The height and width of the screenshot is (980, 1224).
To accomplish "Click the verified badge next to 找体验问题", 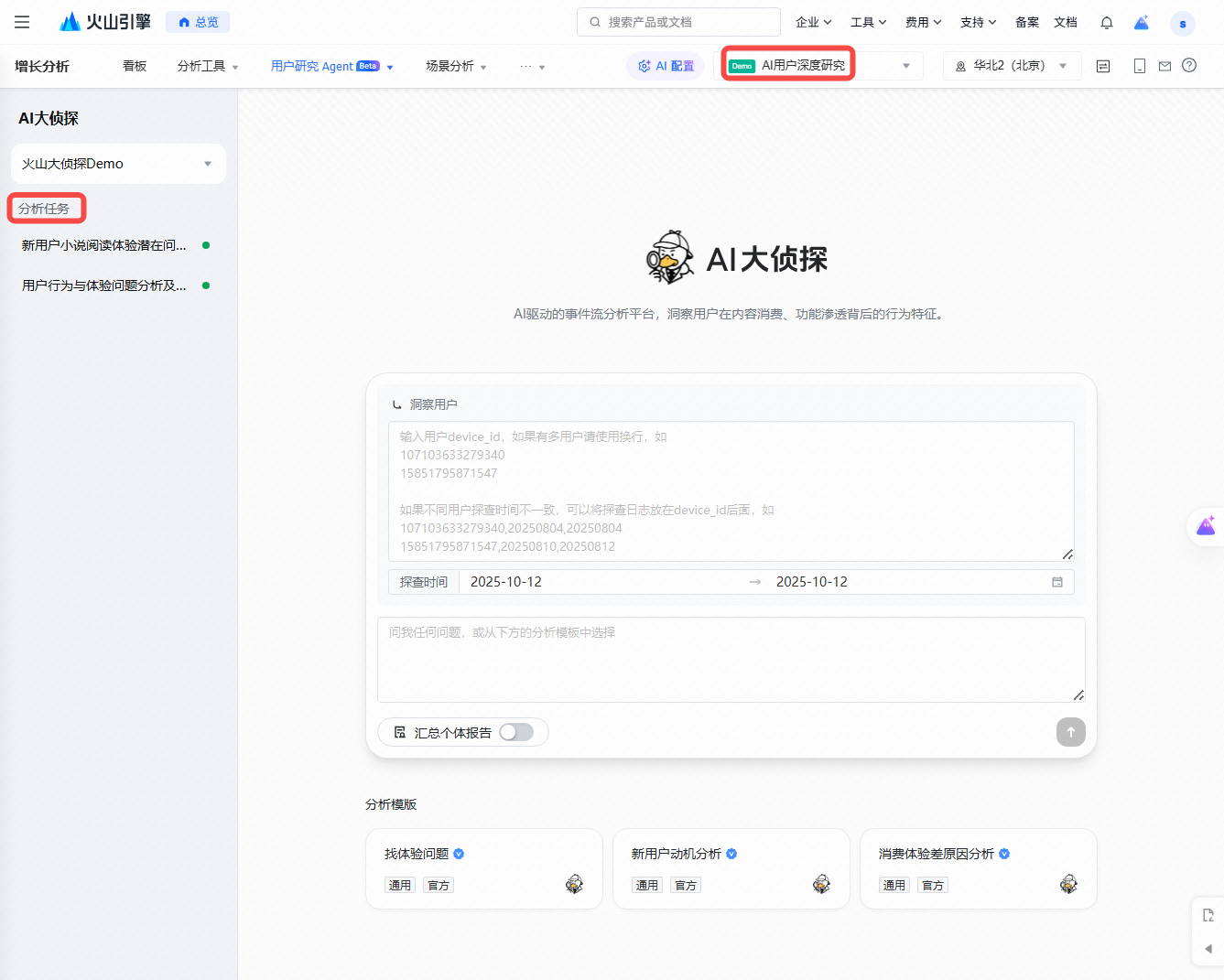I will click(x=459, y=854).
